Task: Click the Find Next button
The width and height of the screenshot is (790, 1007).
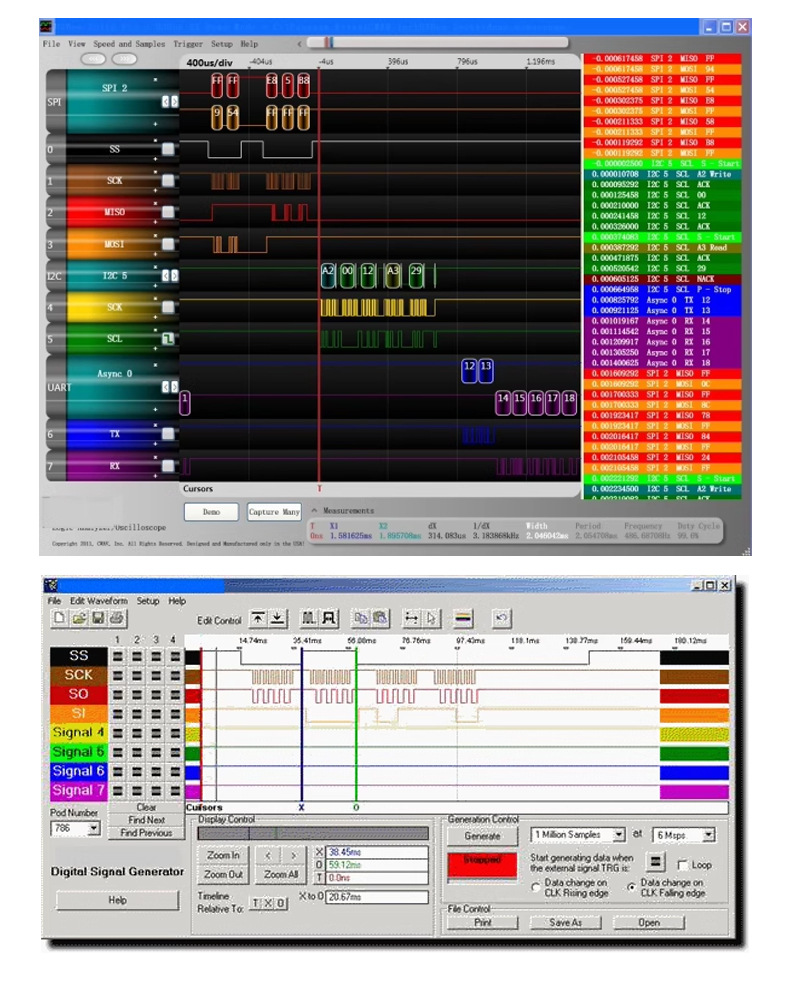Action: pos(146,820)
